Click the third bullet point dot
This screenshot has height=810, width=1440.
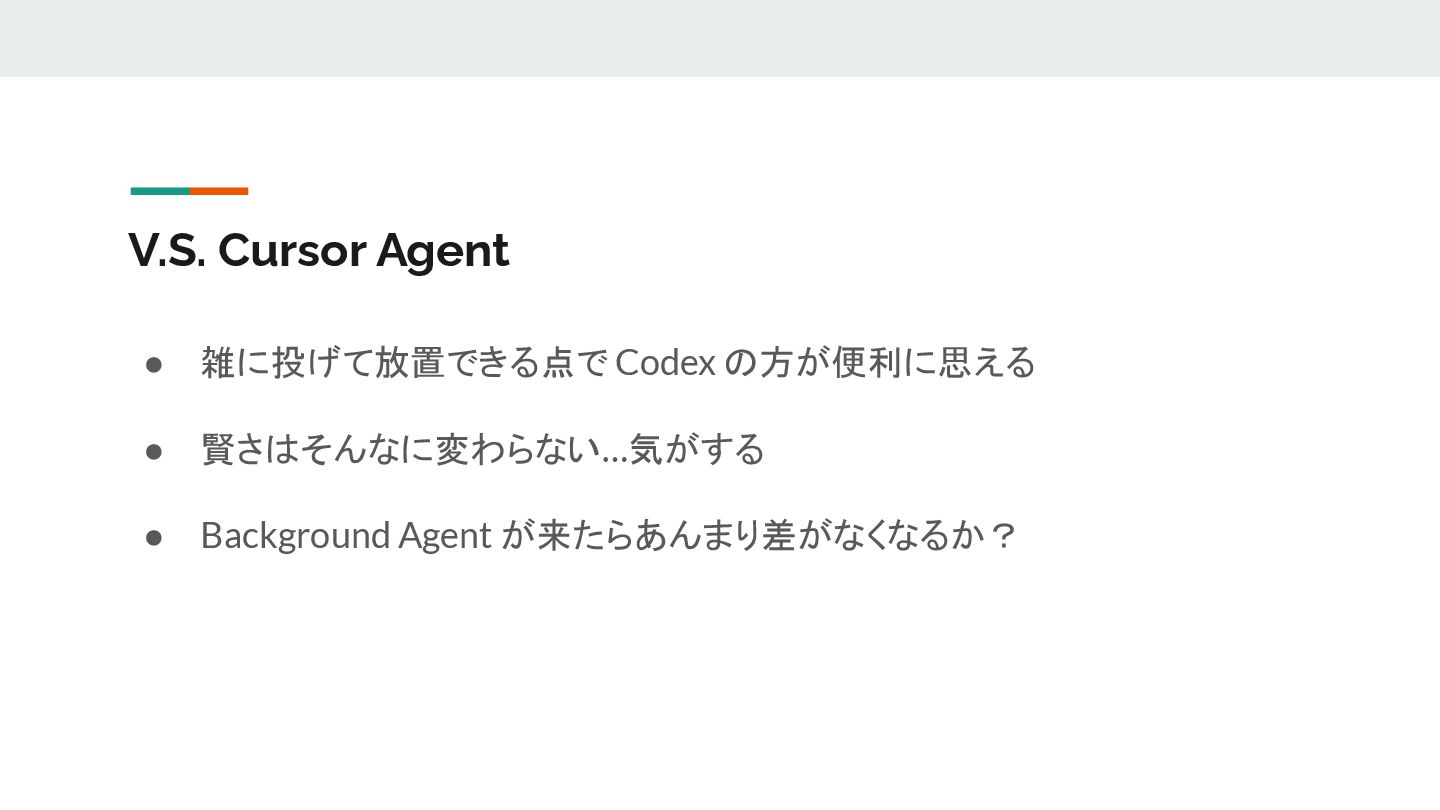click(154, 537)
